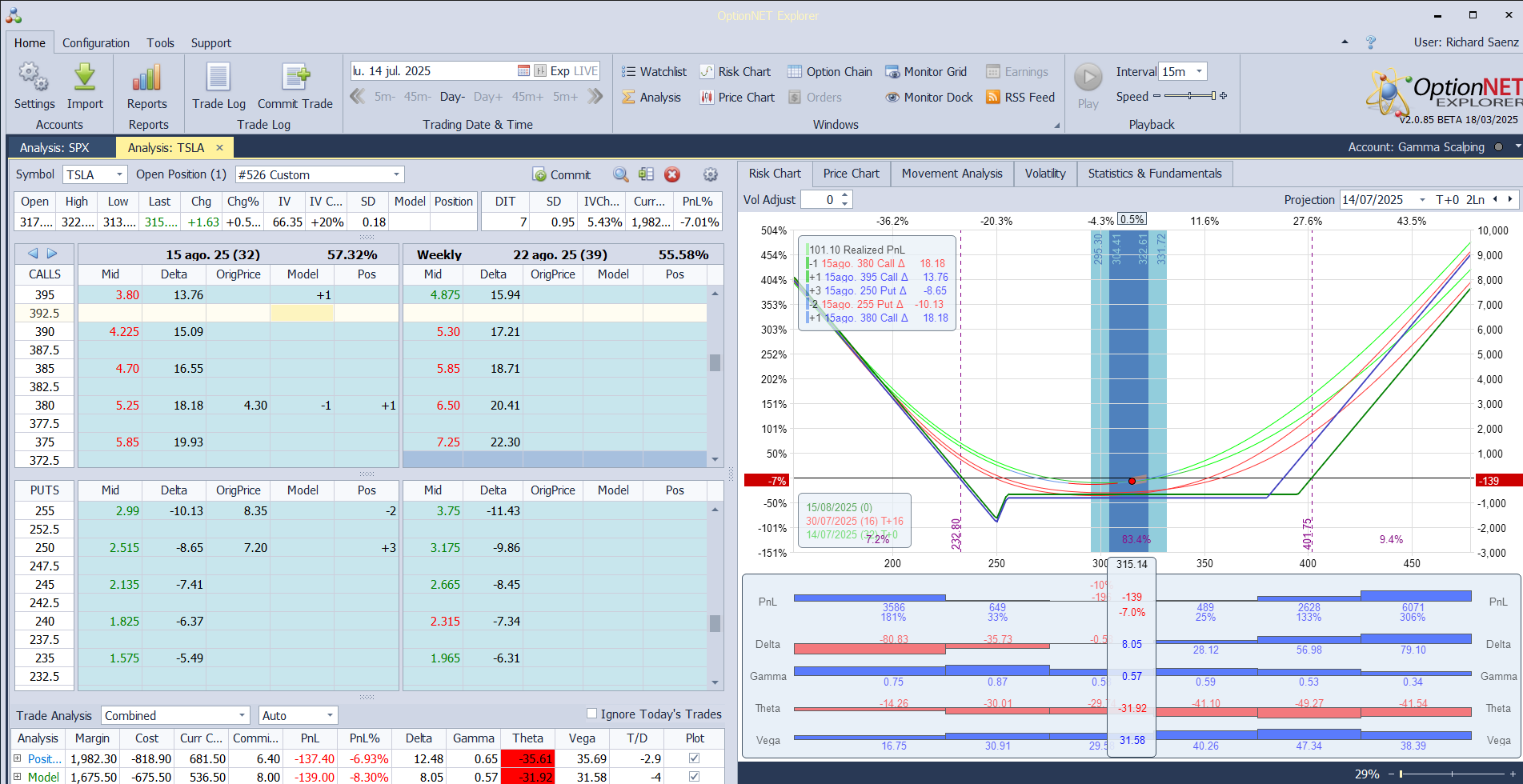Click the next projection arrow beside 2Ln
Viewport: 1523px width, 784px height.
tap(1510, 199)
